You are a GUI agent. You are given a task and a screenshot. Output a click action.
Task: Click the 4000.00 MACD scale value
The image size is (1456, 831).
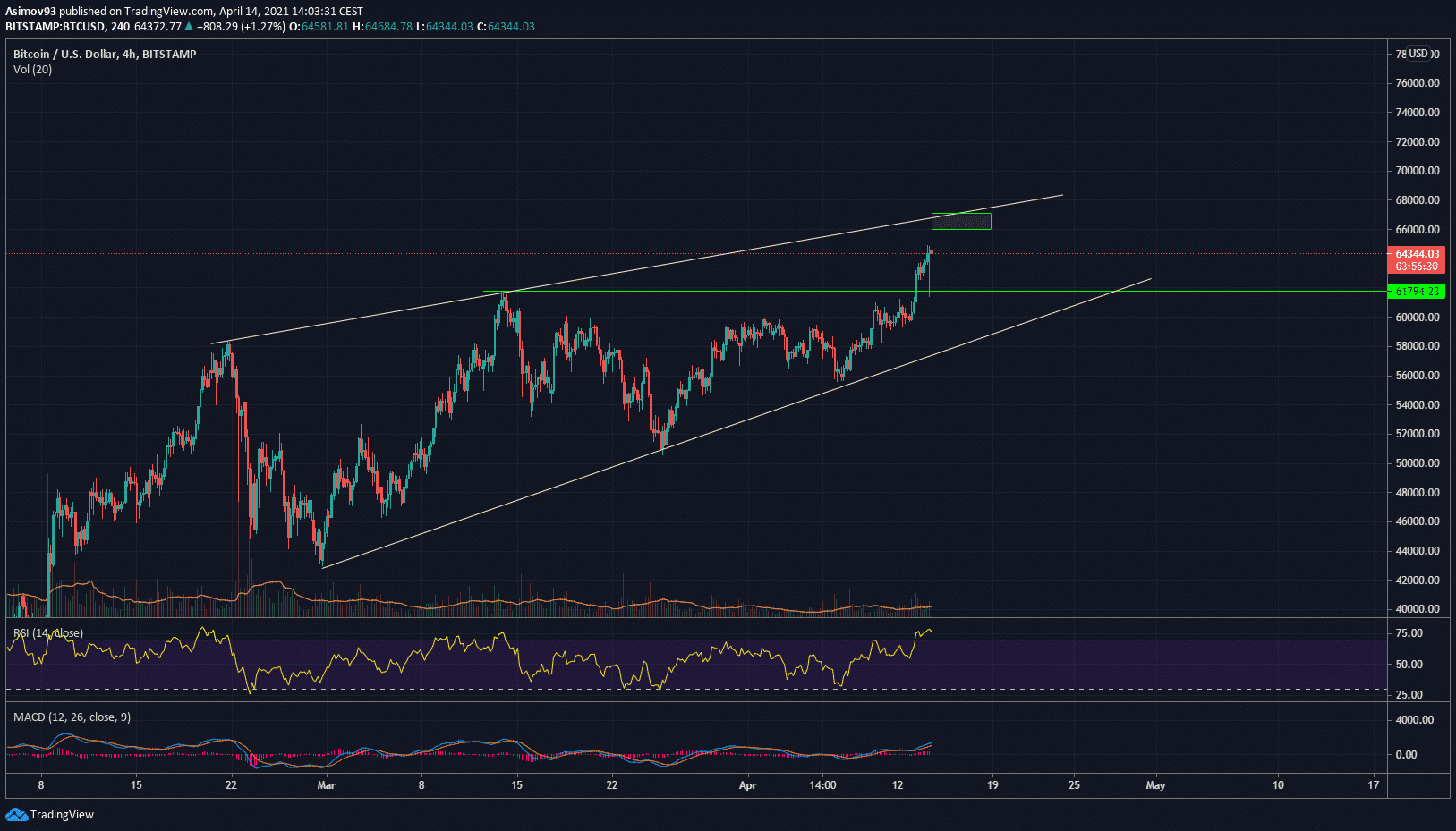pos(1414,720)
